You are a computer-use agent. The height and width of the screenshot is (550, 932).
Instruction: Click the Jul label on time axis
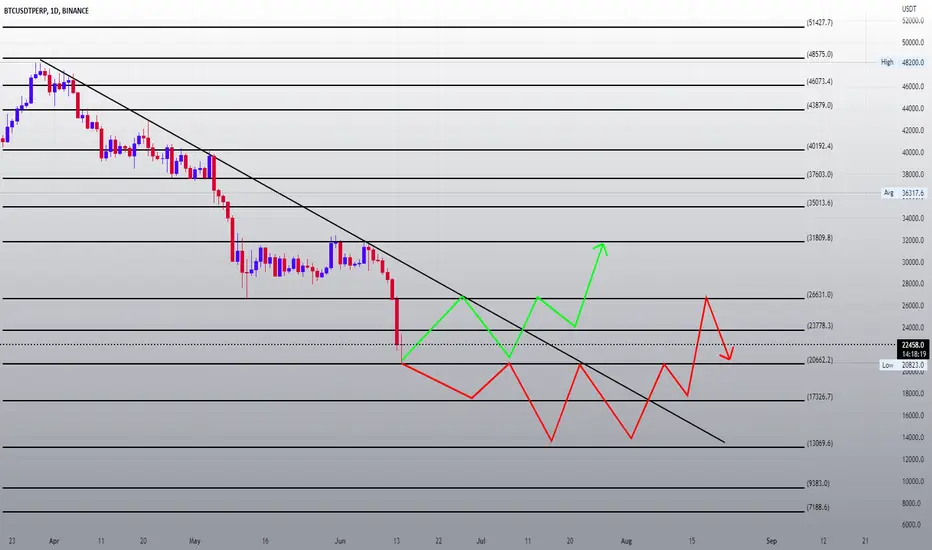(481, 541)
